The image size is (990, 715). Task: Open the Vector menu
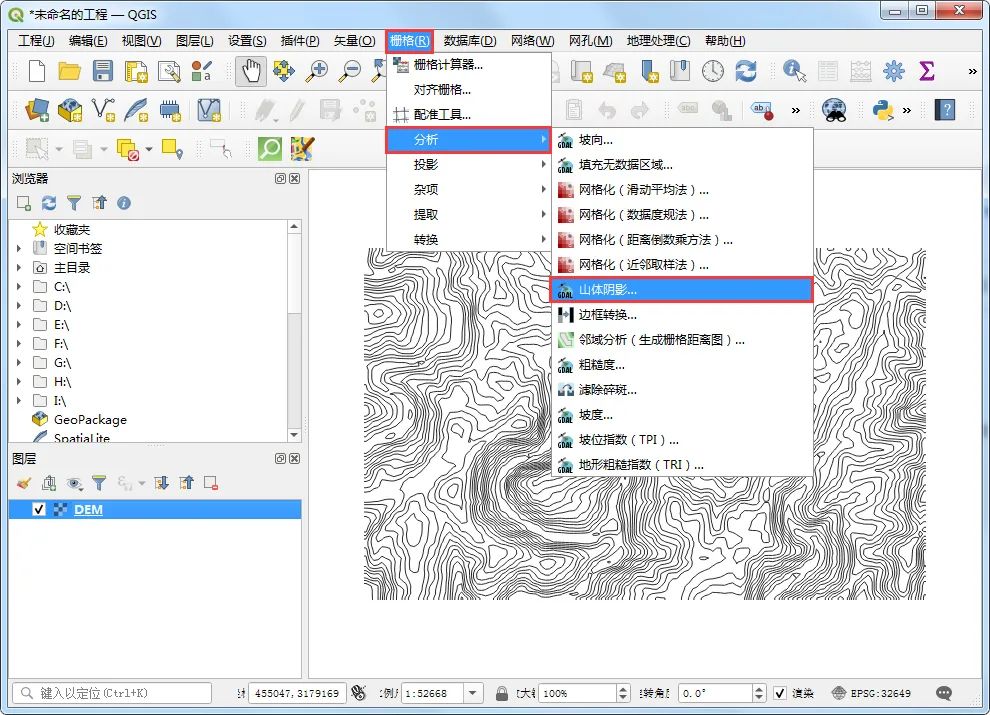tap(354, 40)
